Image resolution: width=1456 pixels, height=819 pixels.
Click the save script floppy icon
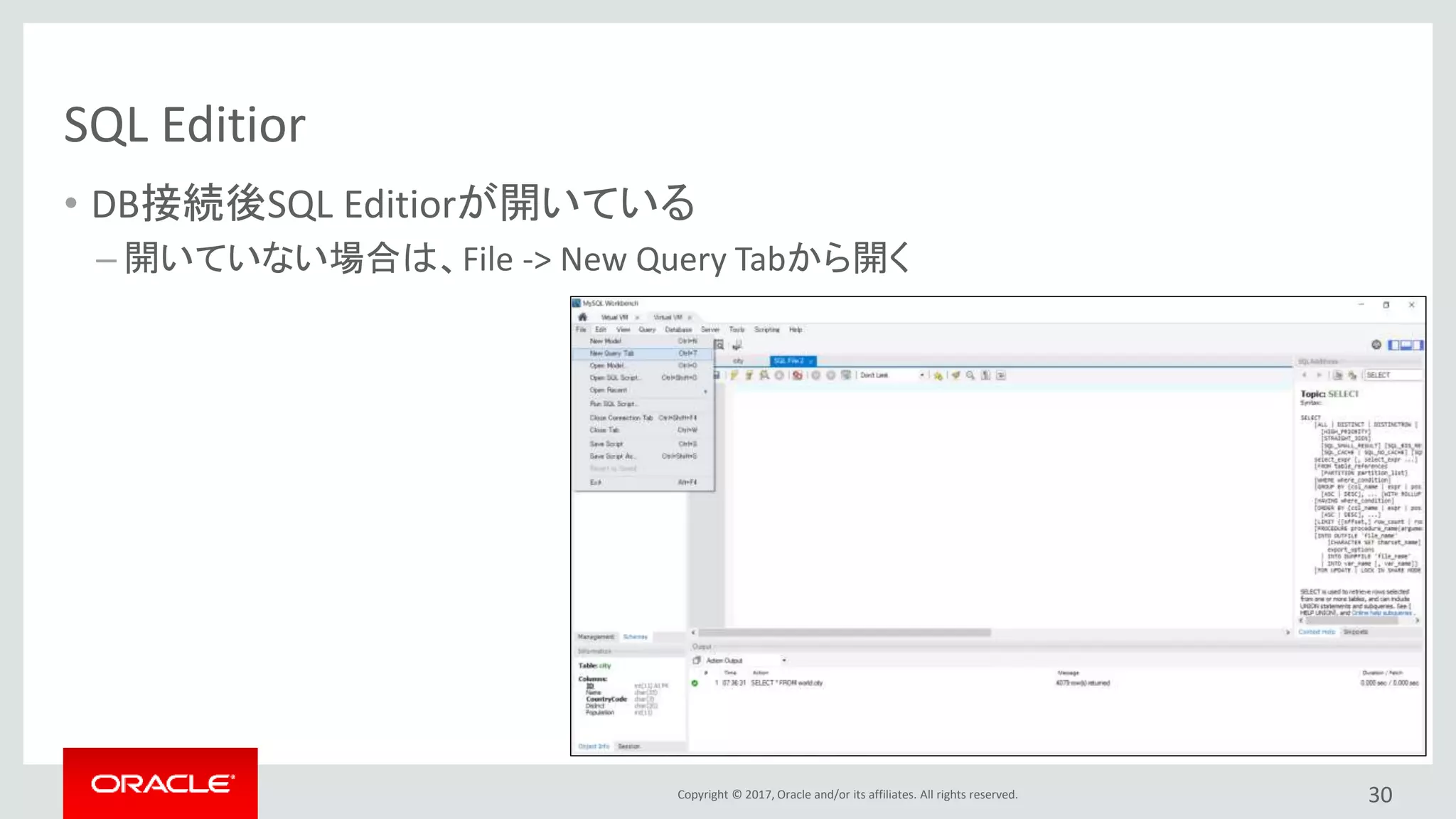click(717, 375)
